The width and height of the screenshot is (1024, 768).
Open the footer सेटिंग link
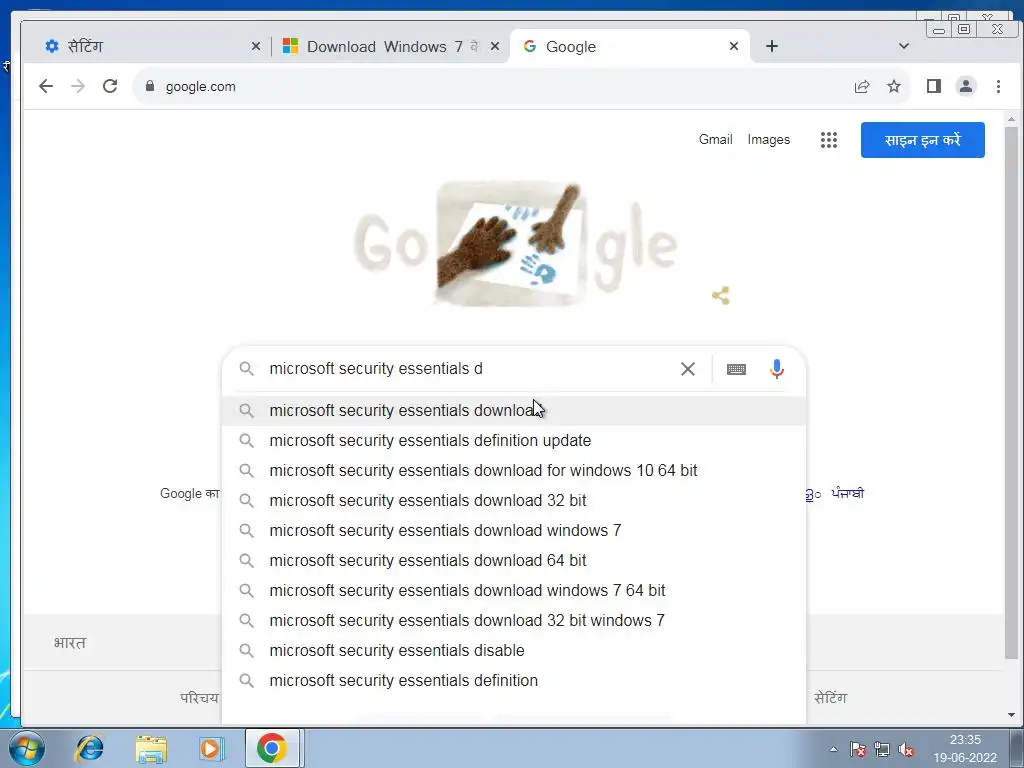click(x=830, y=698)
